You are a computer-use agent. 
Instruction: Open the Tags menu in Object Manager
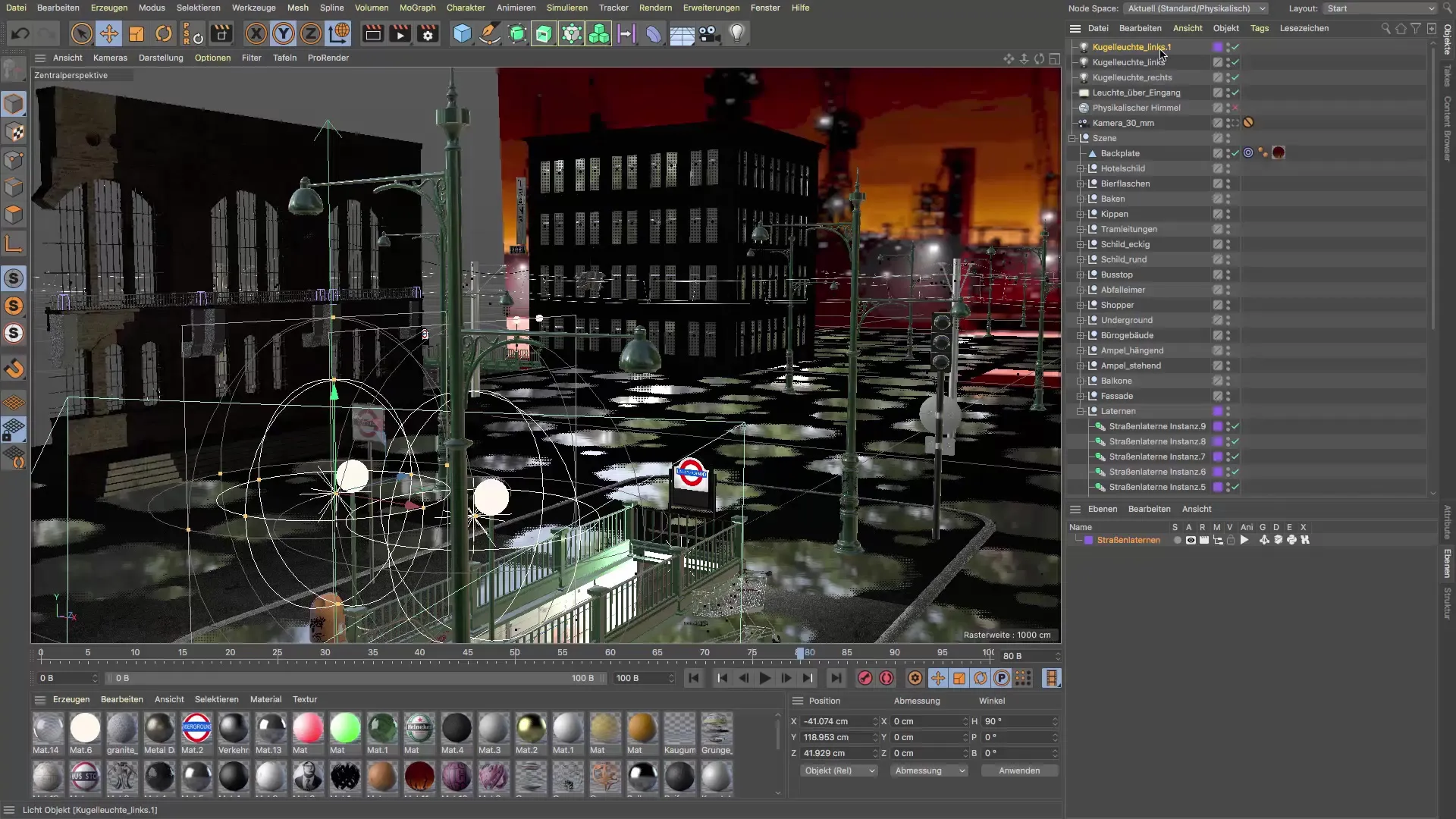tap(1259, 28)
